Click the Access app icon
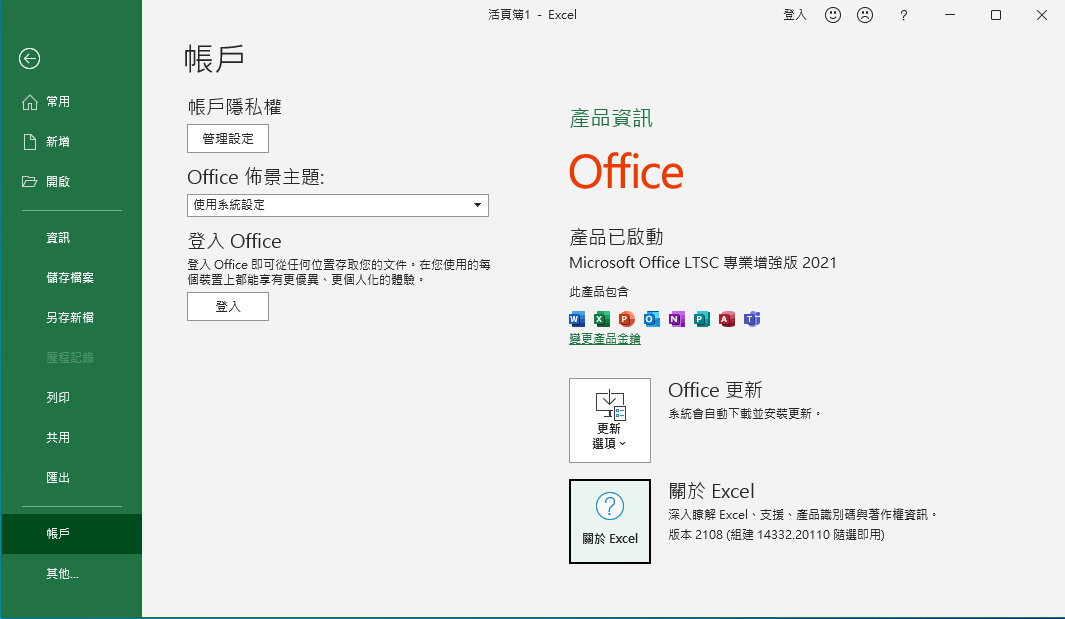The width and height of the screenshot is (1065, 619). 727,319
